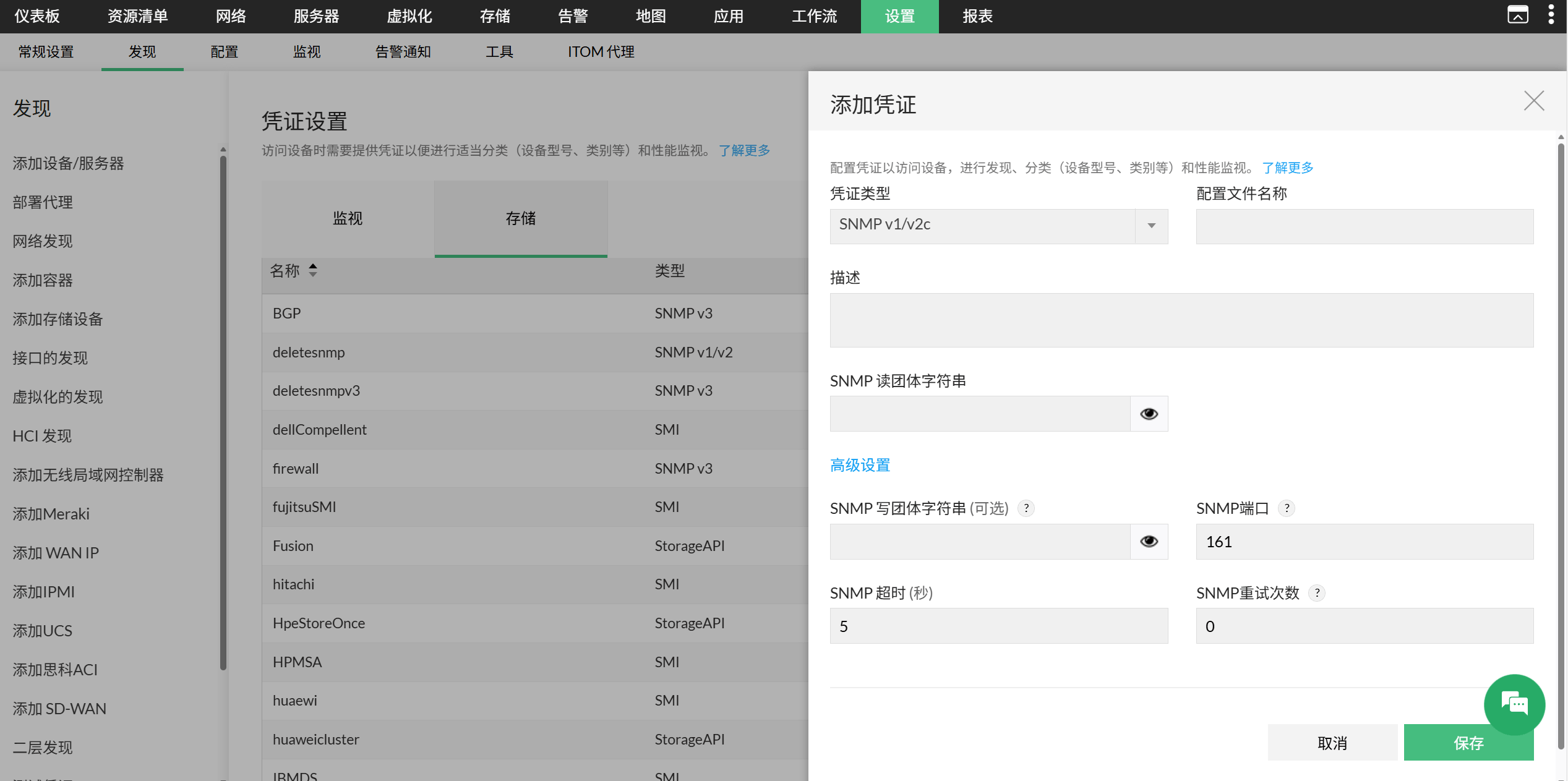Open 了解更多 link in 添加凭证 panel
Viewport: 1568px width, 781px height.
point(1287,168)
